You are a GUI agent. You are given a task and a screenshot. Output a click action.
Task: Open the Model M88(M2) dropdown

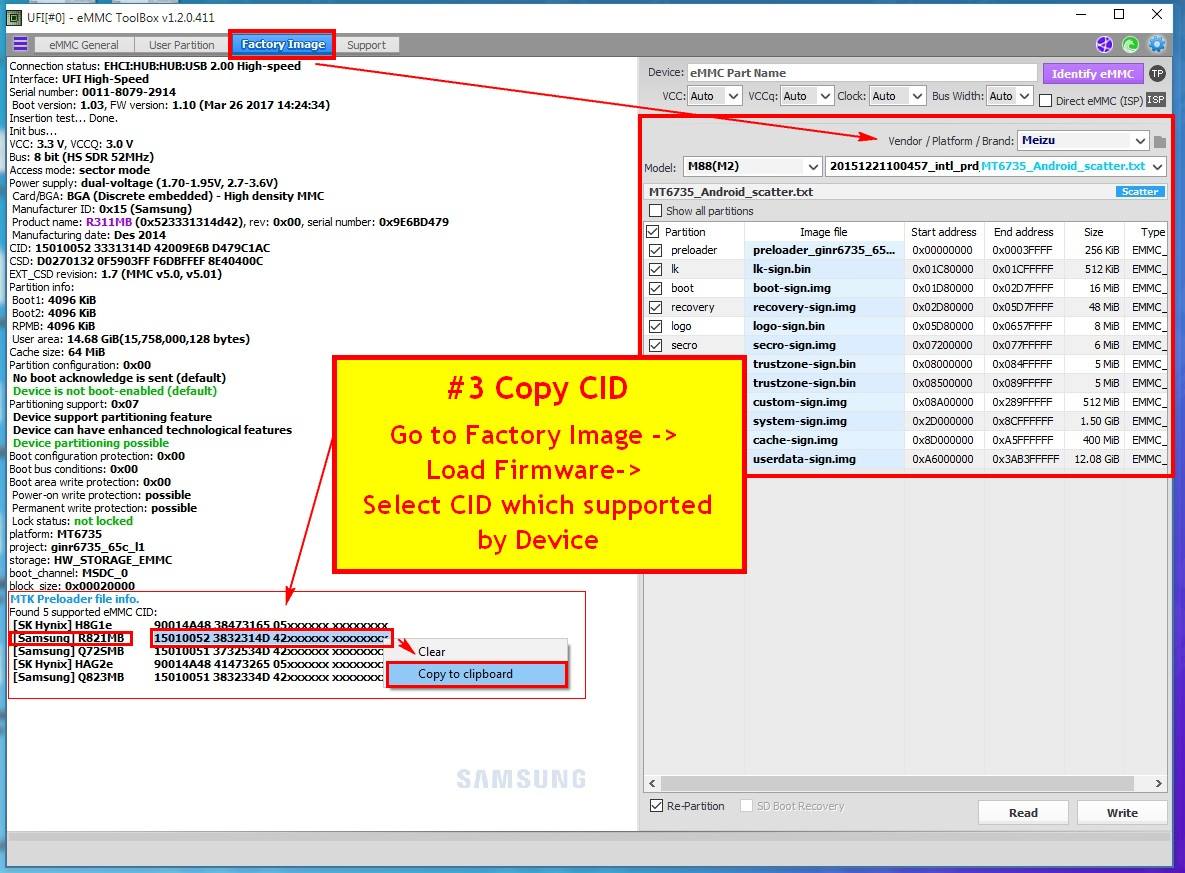[752, 166]
